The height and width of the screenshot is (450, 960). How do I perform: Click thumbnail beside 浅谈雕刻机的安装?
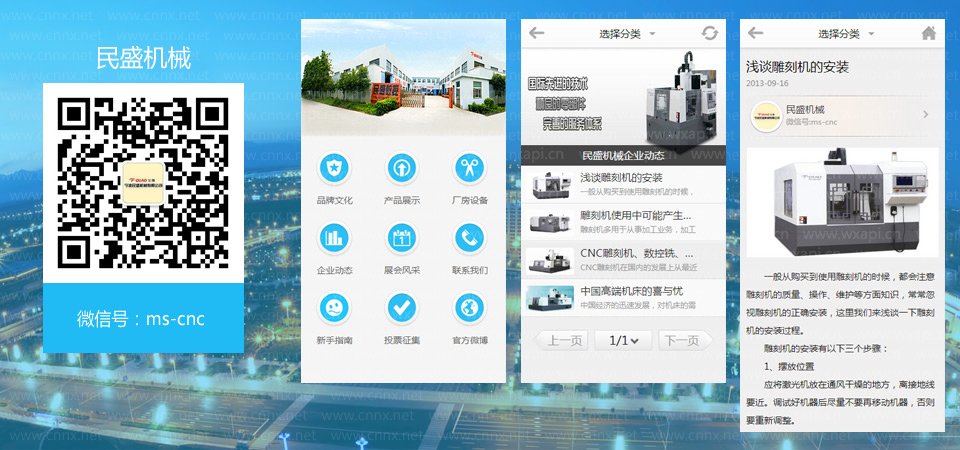[x=550, y=185]
